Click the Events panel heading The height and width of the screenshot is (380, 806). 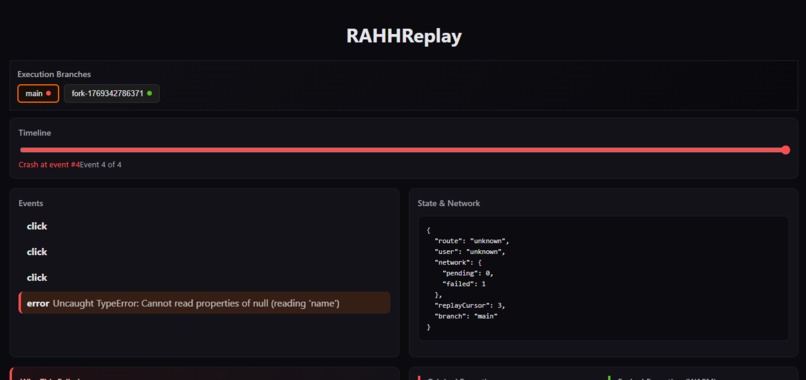(x=31, y=203)
